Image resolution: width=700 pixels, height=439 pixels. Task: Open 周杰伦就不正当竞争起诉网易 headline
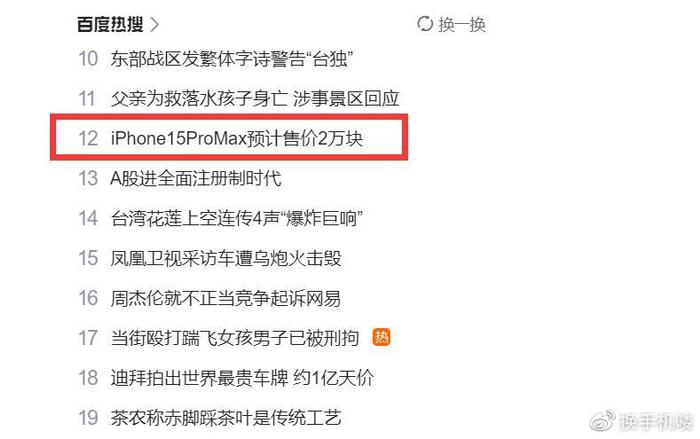[x=226, y=298]
